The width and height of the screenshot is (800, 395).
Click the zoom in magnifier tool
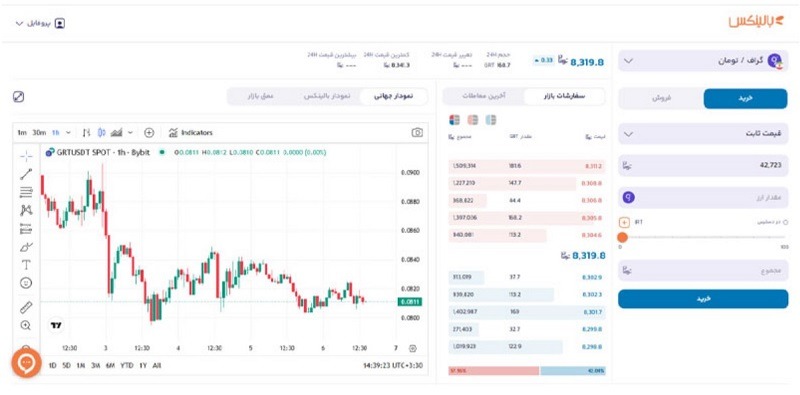pyautogui.click(x=26, y=325)
